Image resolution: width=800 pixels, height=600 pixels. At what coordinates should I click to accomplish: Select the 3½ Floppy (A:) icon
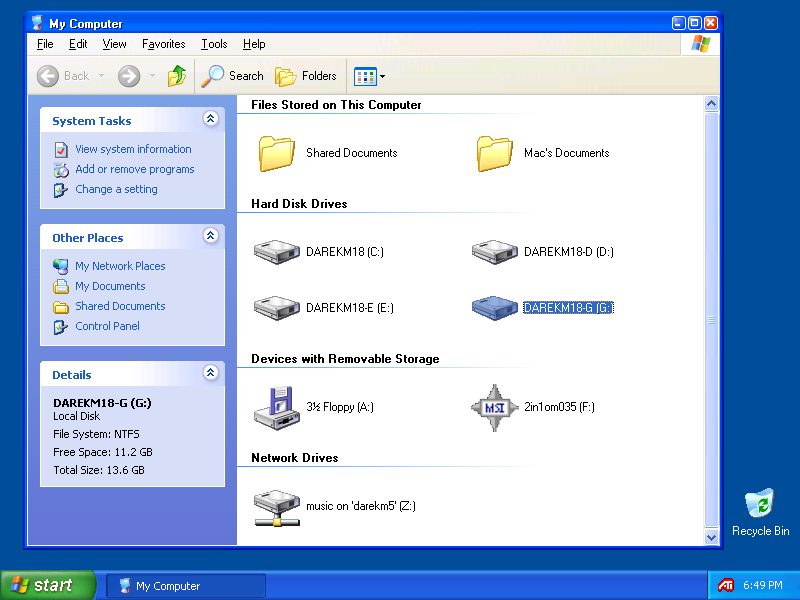(277, 408)
